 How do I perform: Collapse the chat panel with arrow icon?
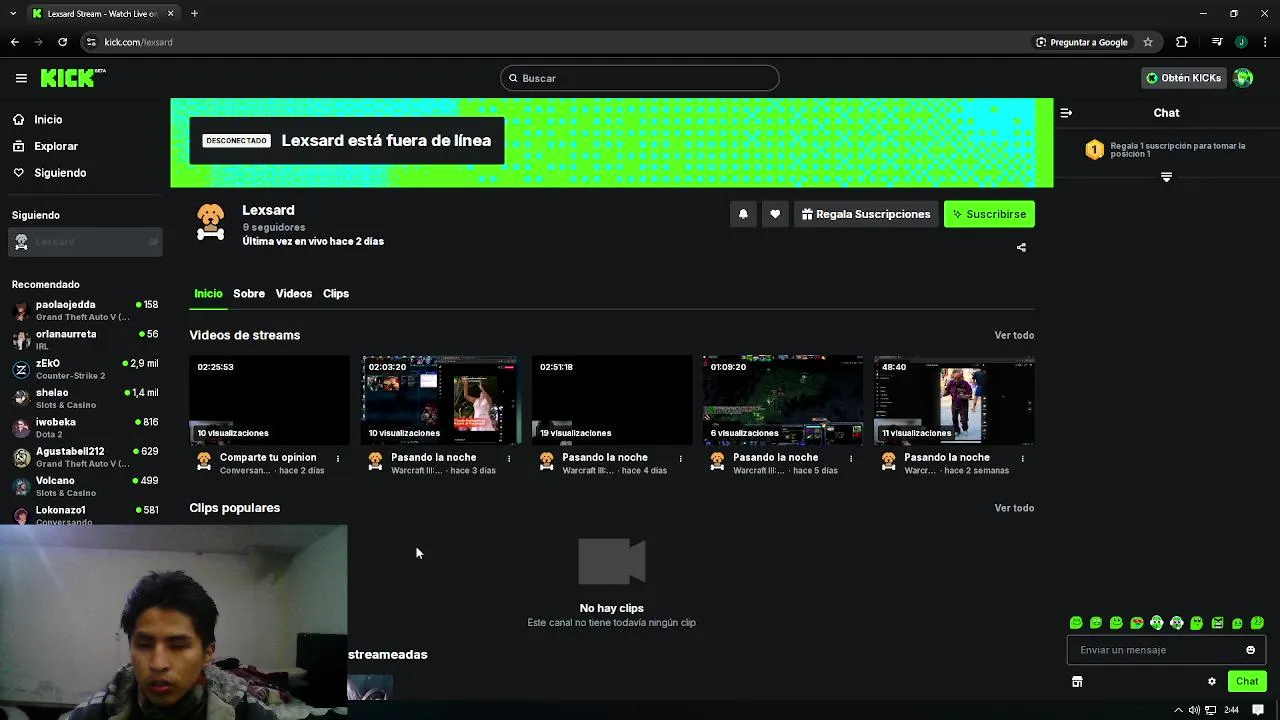[1066, 113]
